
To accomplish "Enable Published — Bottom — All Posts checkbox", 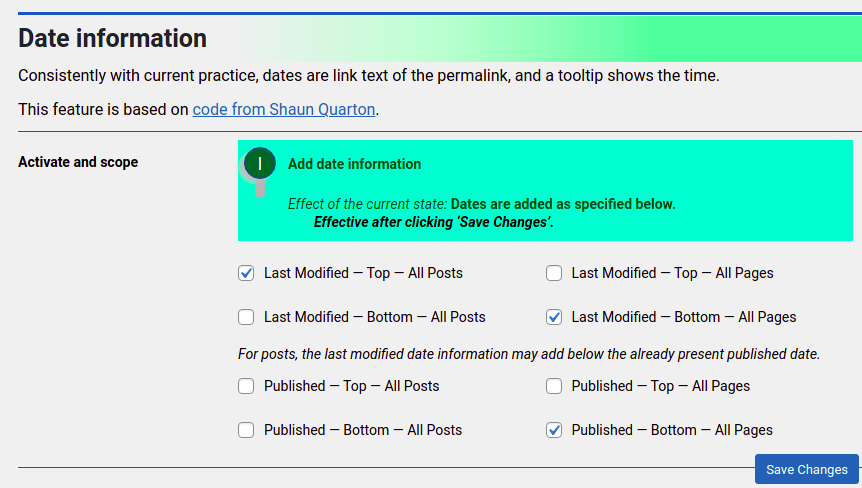I will (246, 430).
